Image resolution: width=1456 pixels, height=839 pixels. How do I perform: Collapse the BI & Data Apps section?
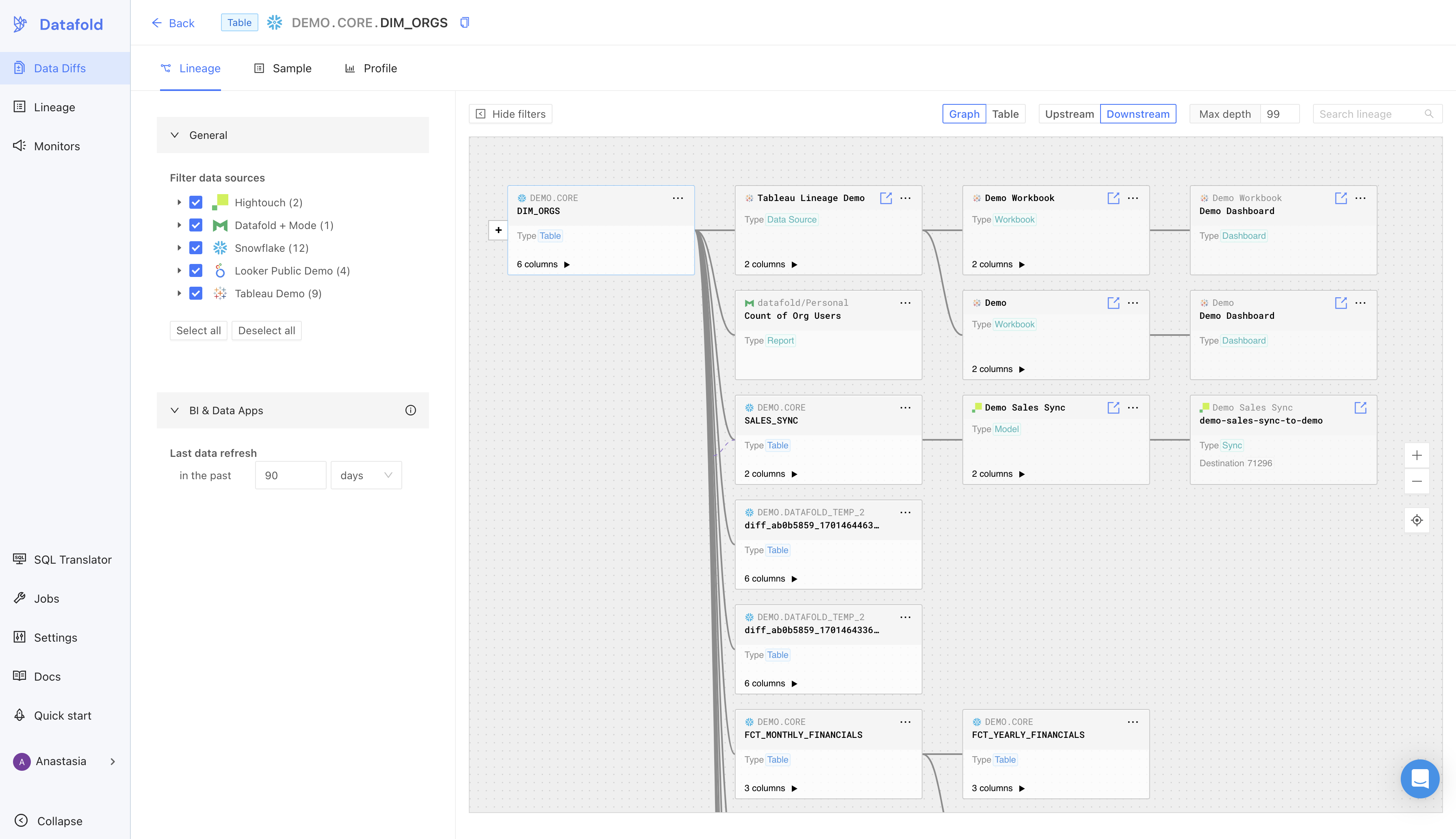292,410
